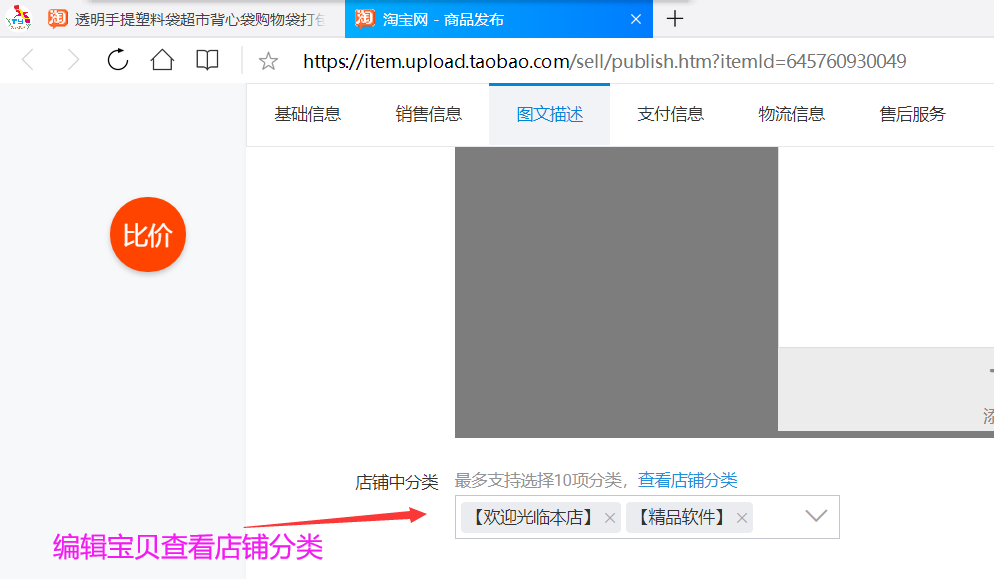
Task: Switch to the 销售信息 tab
Action: coord(429,114)
